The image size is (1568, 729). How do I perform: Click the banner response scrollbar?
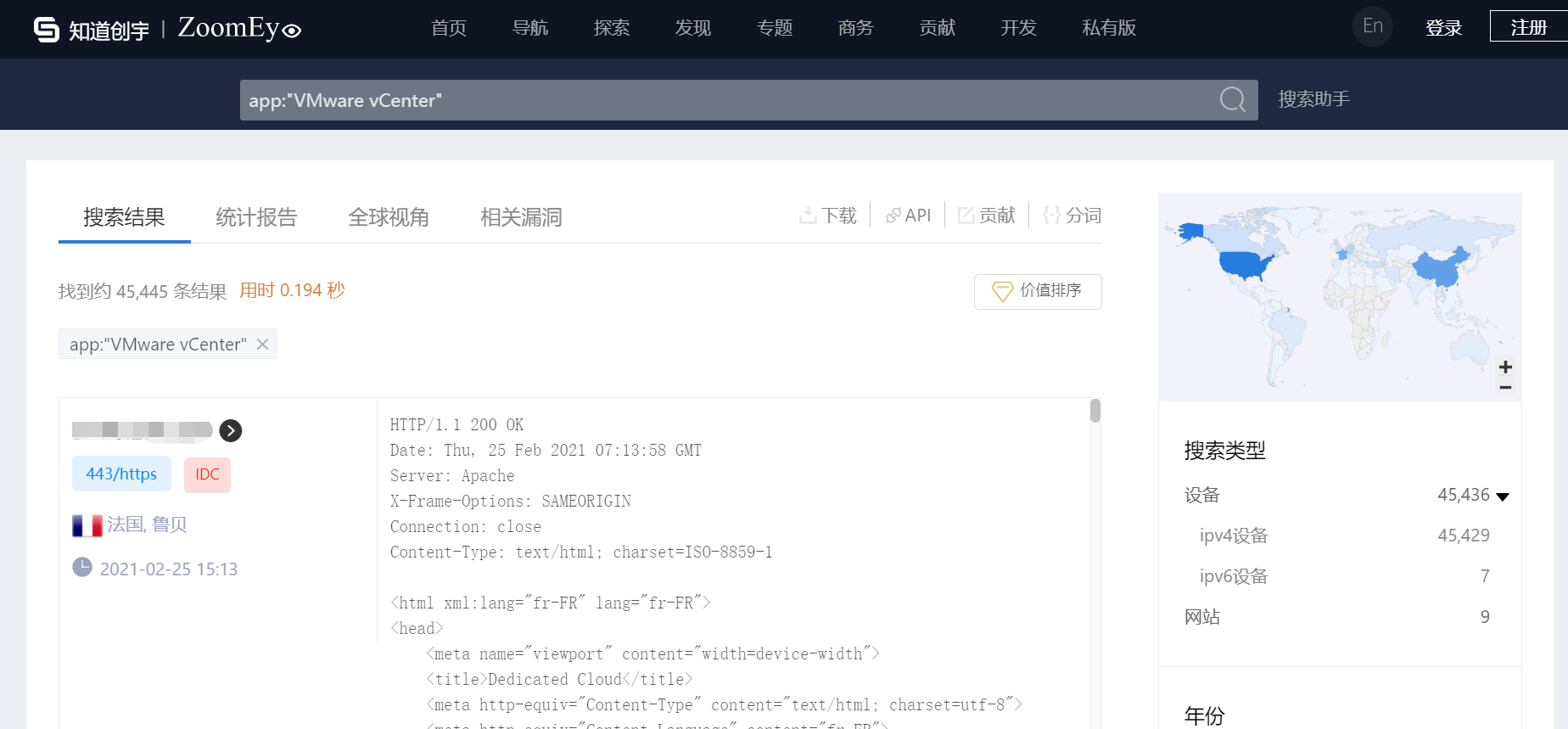(x=1095, y=411)
